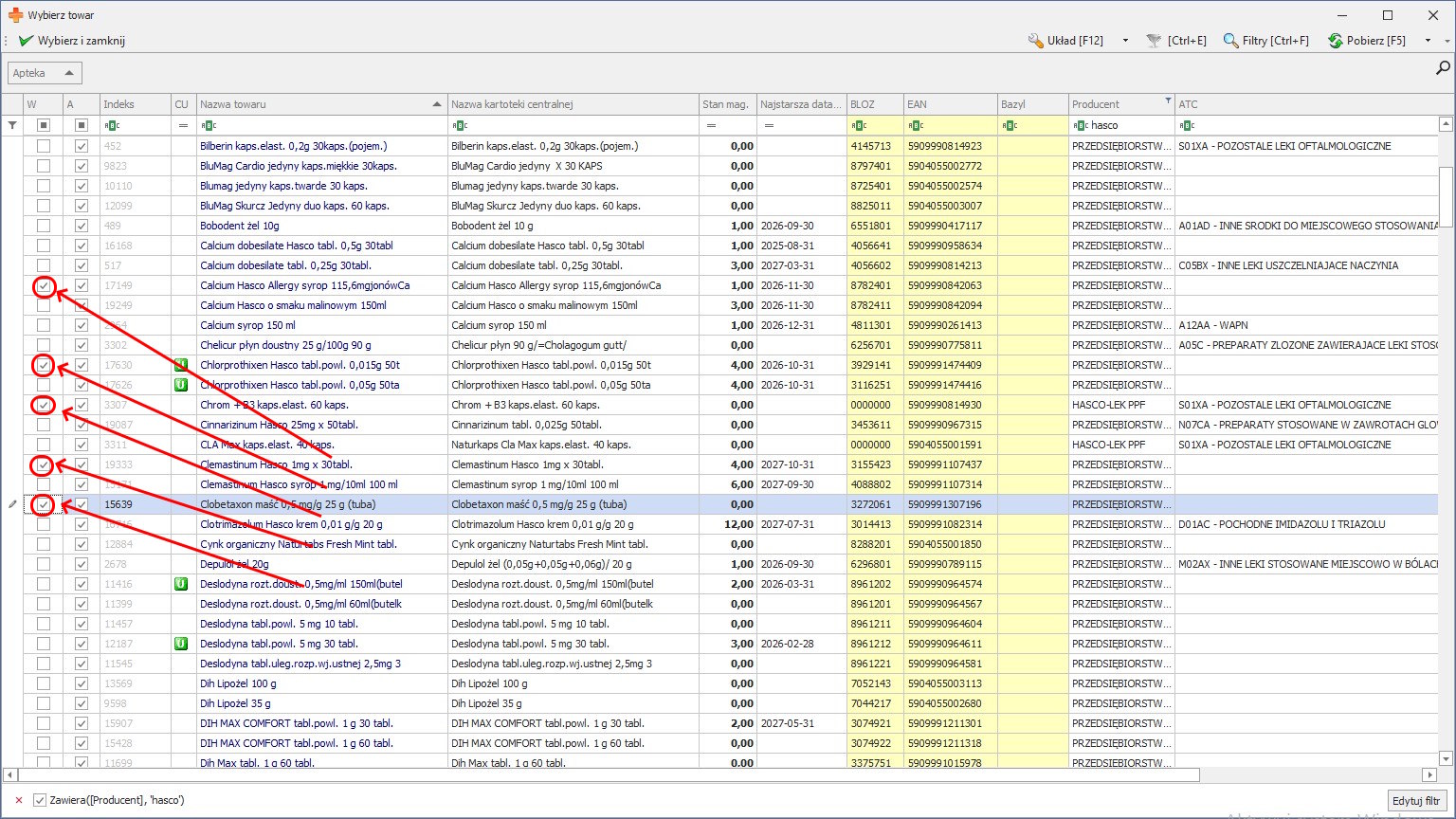Click the green Pobierz refresh icon
1456x819 pixels.
click(1336, 41)
